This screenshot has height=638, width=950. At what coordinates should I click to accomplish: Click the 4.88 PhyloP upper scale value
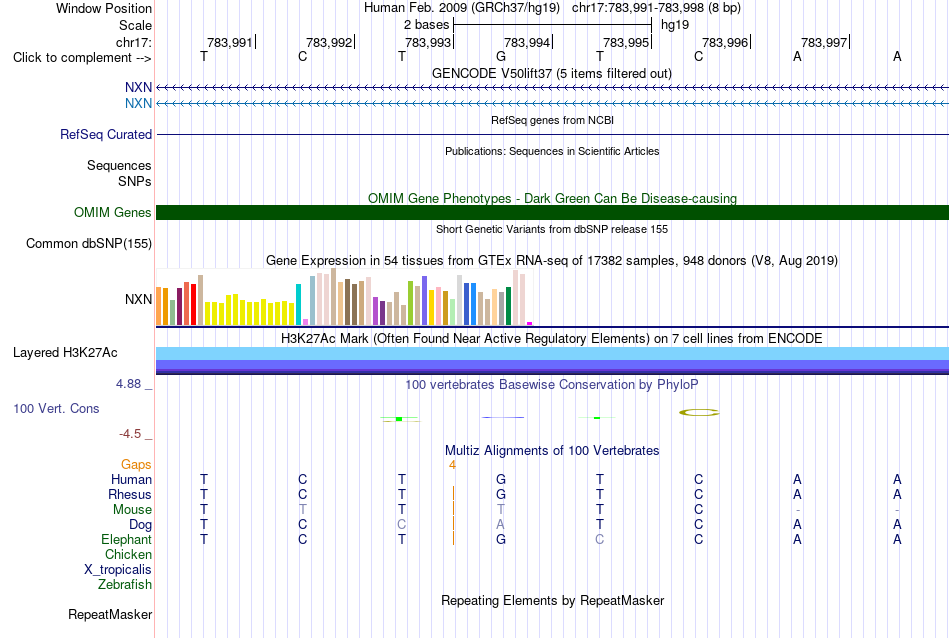128,384
